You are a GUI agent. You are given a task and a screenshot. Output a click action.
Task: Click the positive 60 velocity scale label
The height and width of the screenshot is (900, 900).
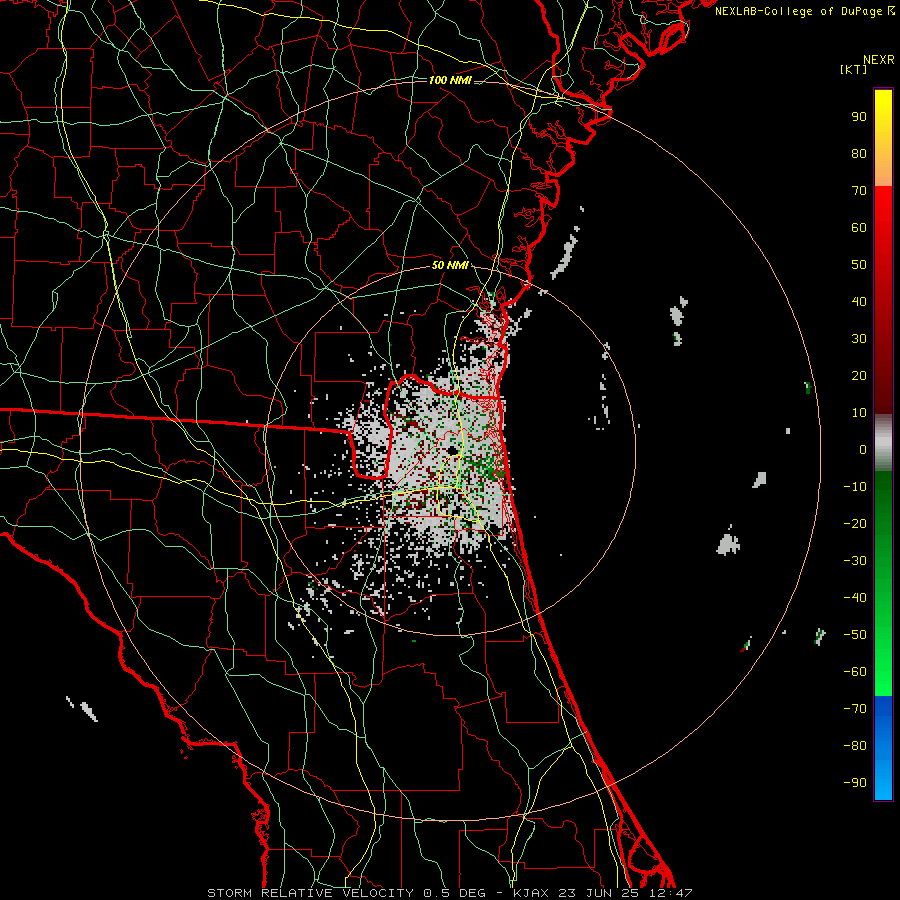859,227
